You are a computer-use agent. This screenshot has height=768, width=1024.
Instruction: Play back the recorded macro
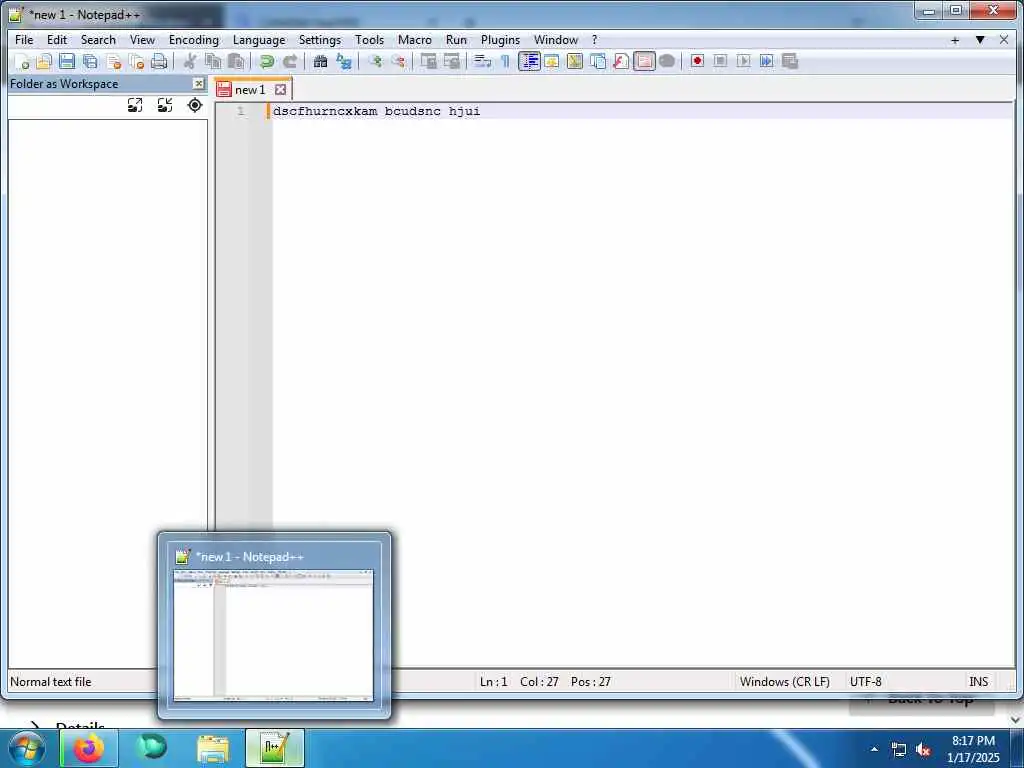click(743, 61)
